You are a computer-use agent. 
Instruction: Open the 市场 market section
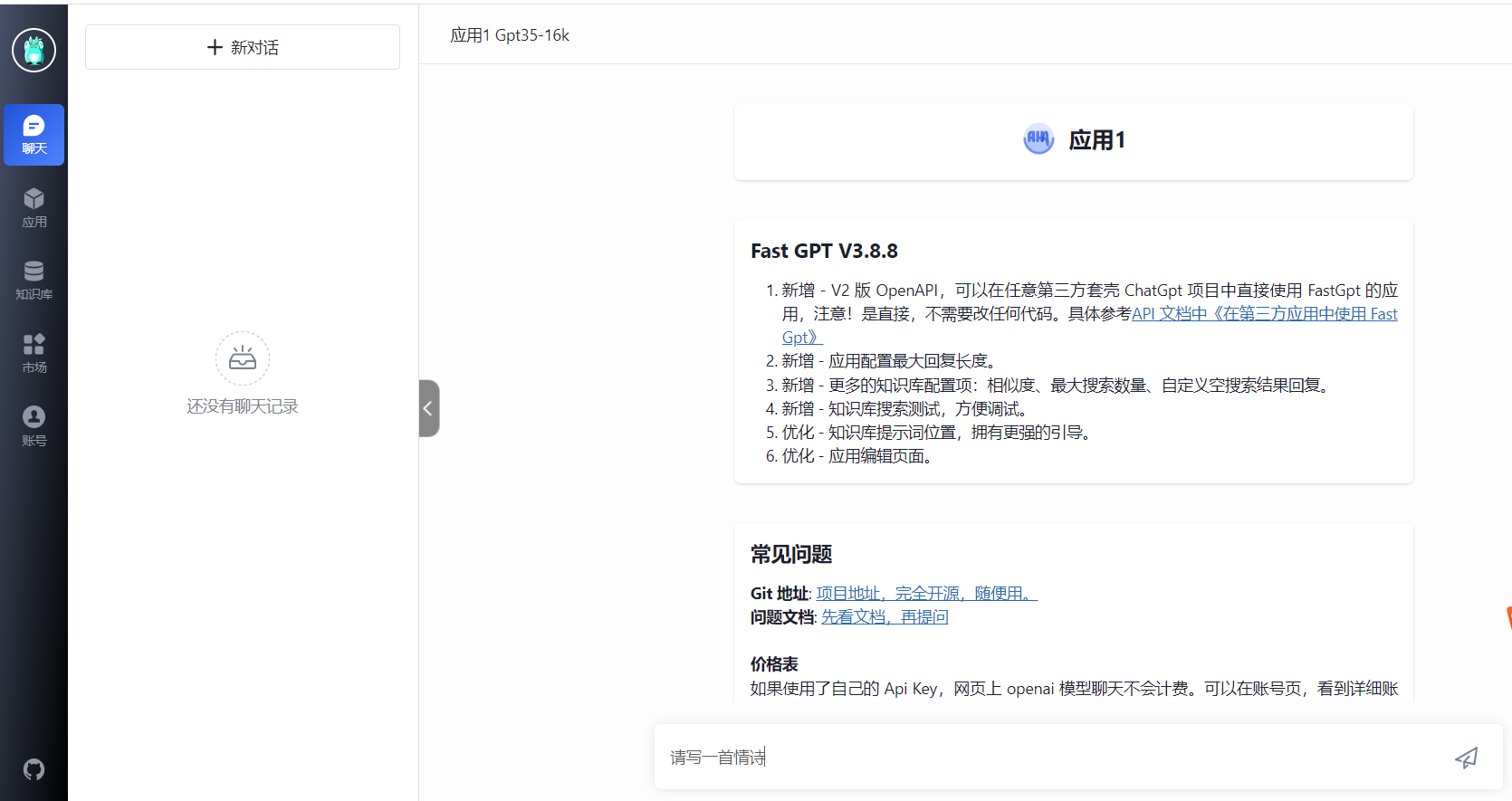tap(33, 353)
